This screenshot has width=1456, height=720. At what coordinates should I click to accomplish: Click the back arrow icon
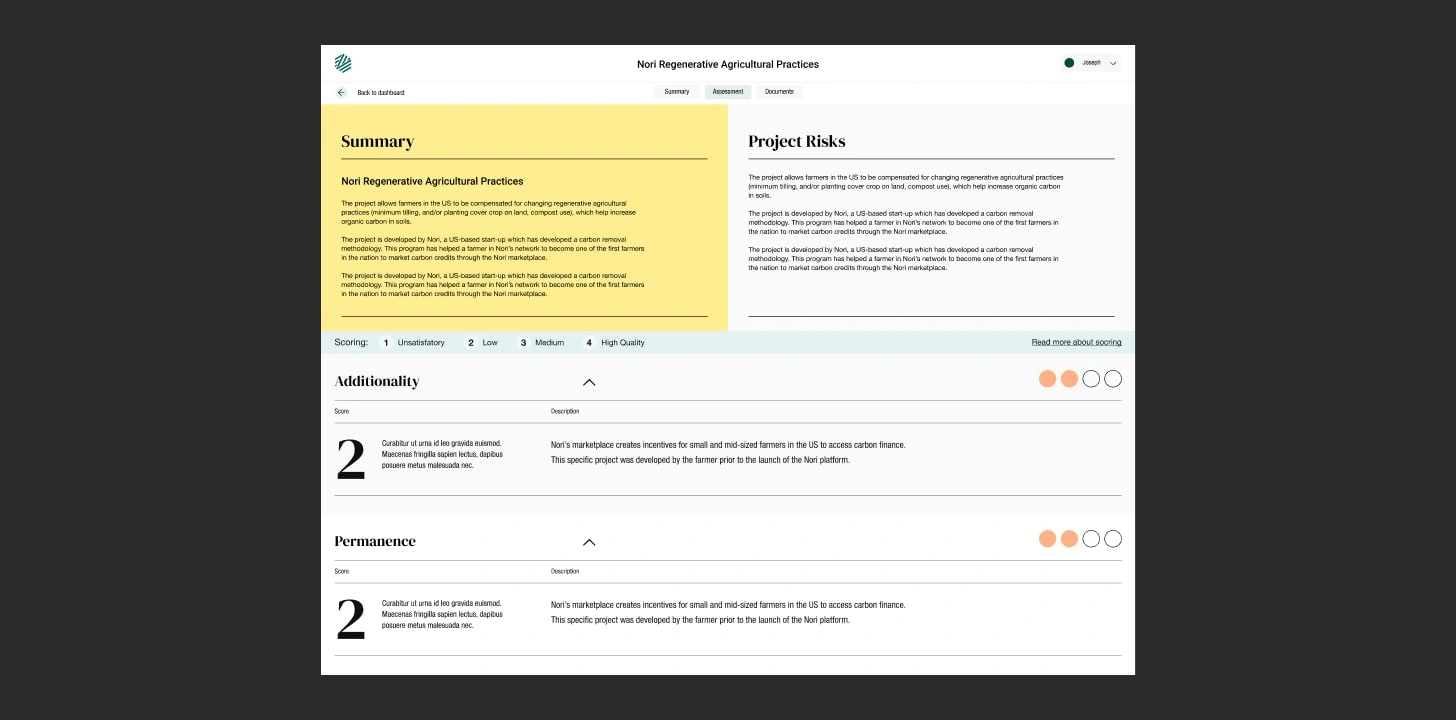pyautogui.click(x=341, y=92)
